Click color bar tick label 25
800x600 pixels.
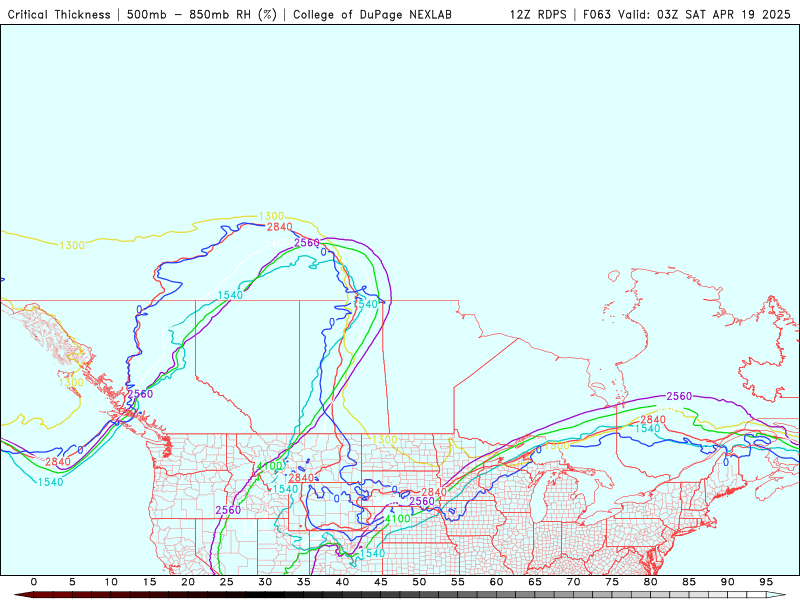(x=227, y=582)
